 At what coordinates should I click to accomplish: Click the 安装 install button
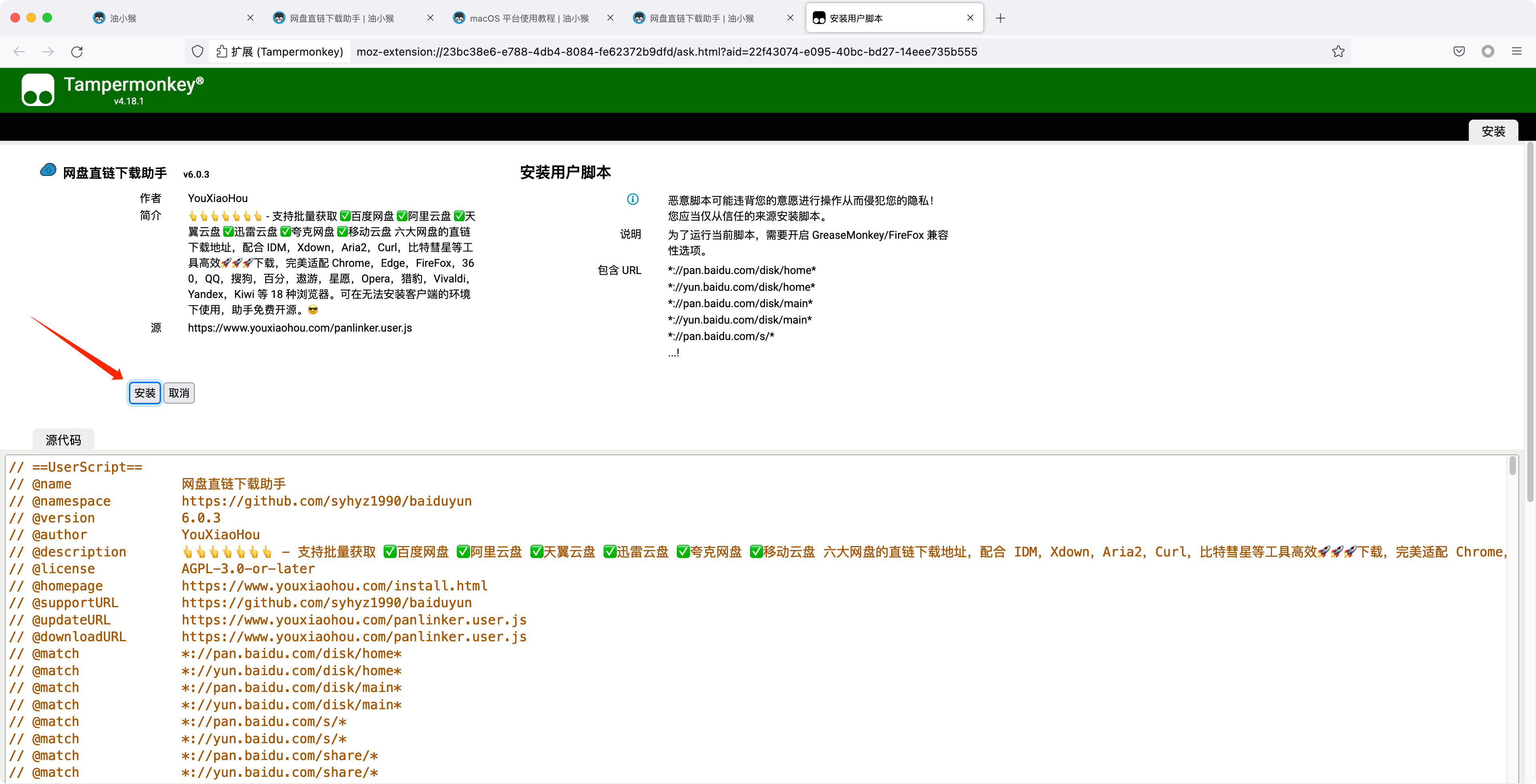(x=145, y=393)
